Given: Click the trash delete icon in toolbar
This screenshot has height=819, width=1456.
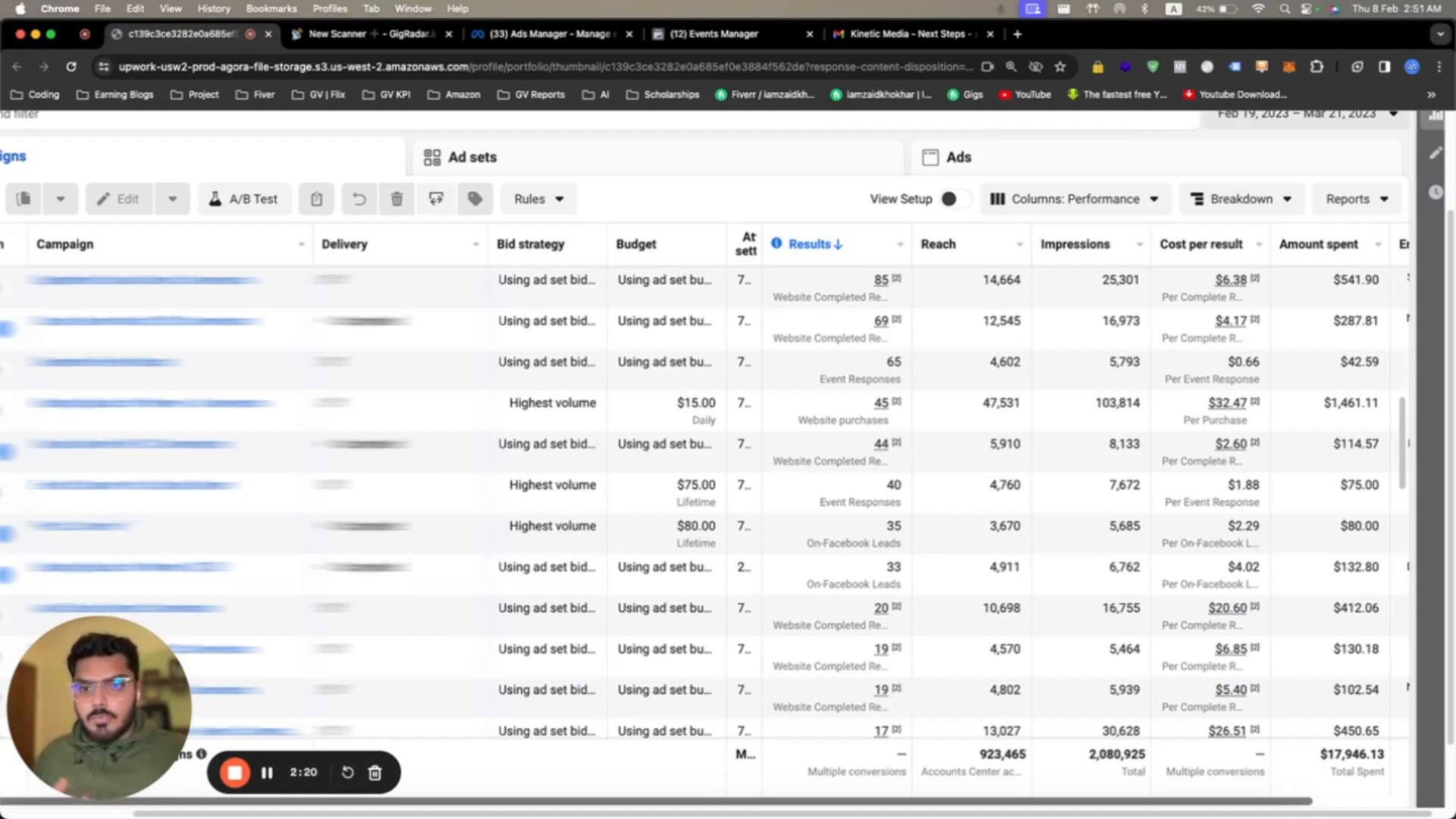Looking at the screenshot, I should tap(397, 199).
